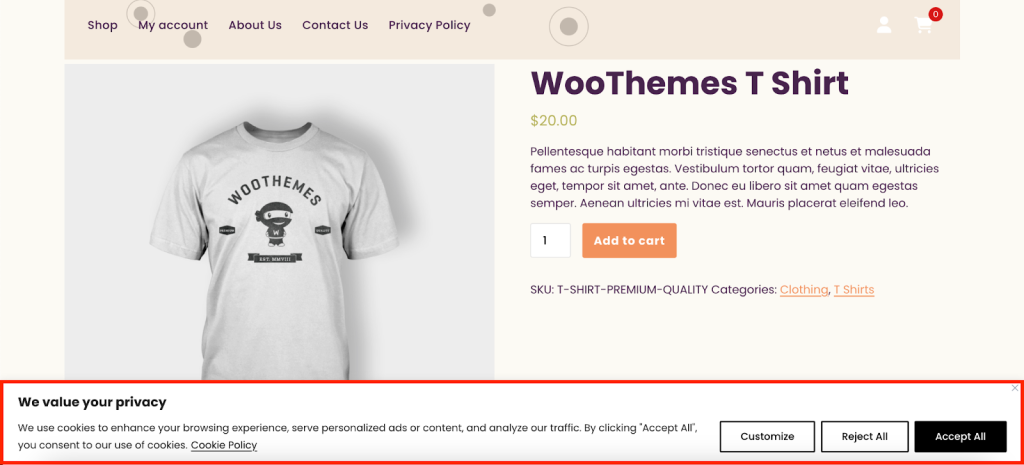Viewport: 1024px width, 465px height.
Task: Navigate to About Us page
Action: tap(255, 25)
